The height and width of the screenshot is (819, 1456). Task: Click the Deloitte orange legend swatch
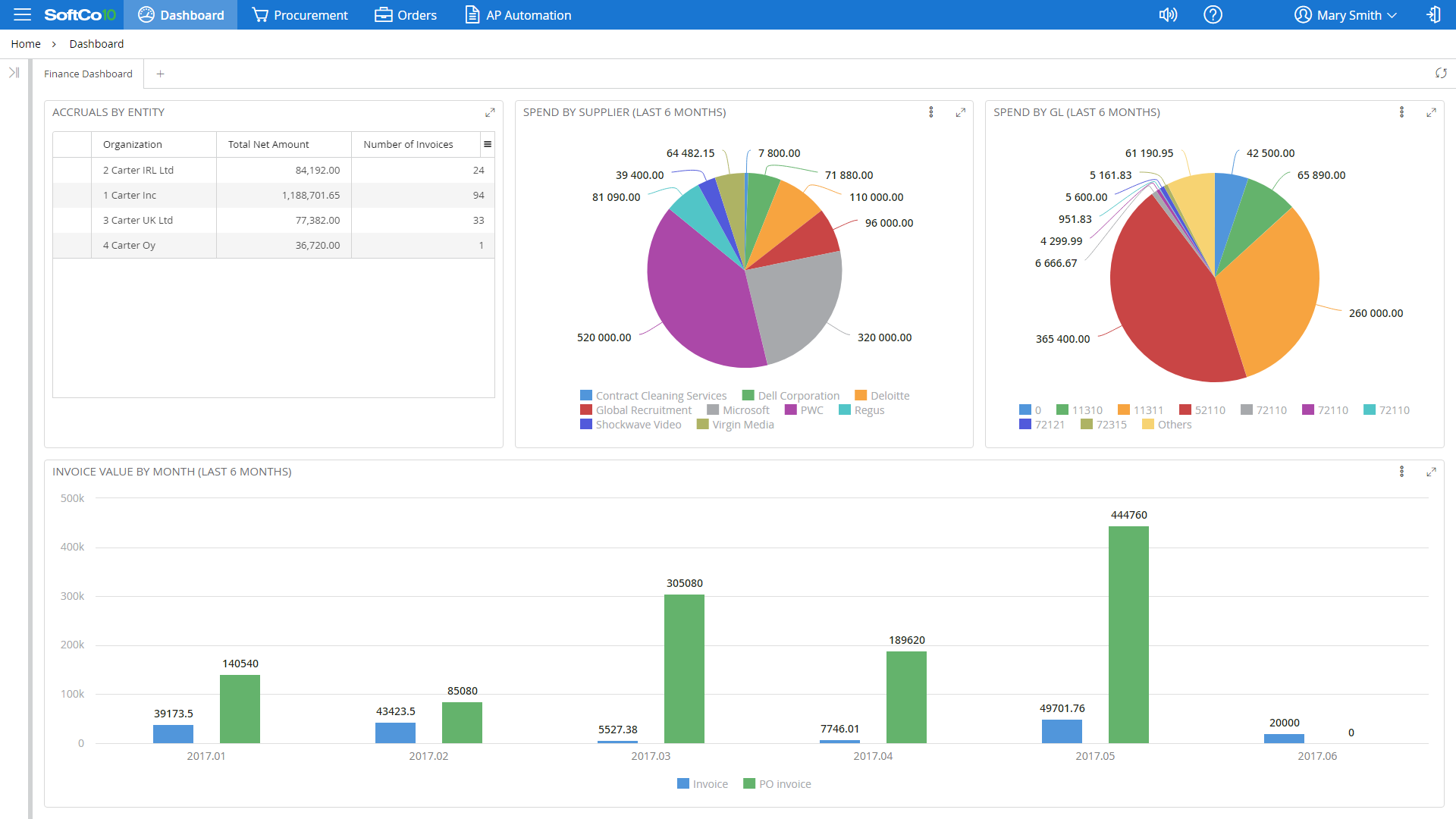point(861,395)
